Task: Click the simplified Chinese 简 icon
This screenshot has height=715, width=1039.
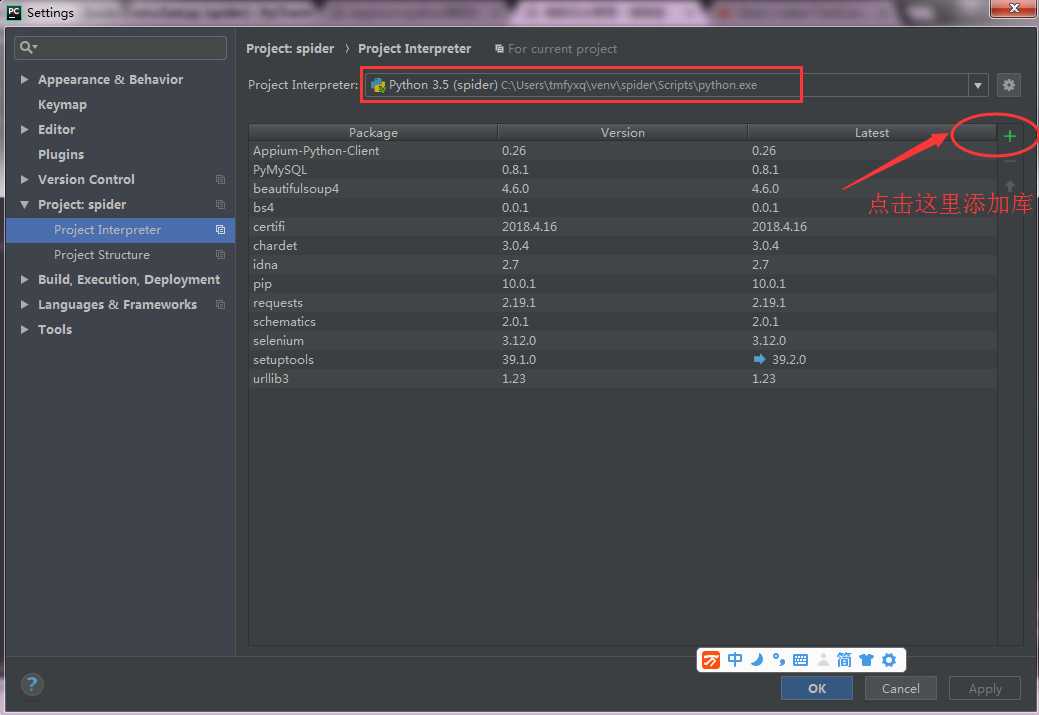Action: 844,659
